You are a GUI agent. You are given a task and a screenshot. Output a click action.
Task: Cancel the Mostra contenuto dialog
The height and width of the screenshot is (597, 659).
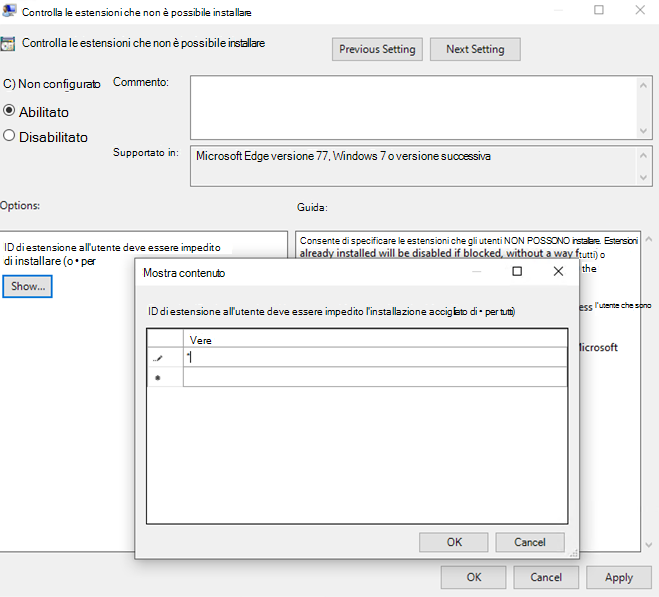click(530, 542)
